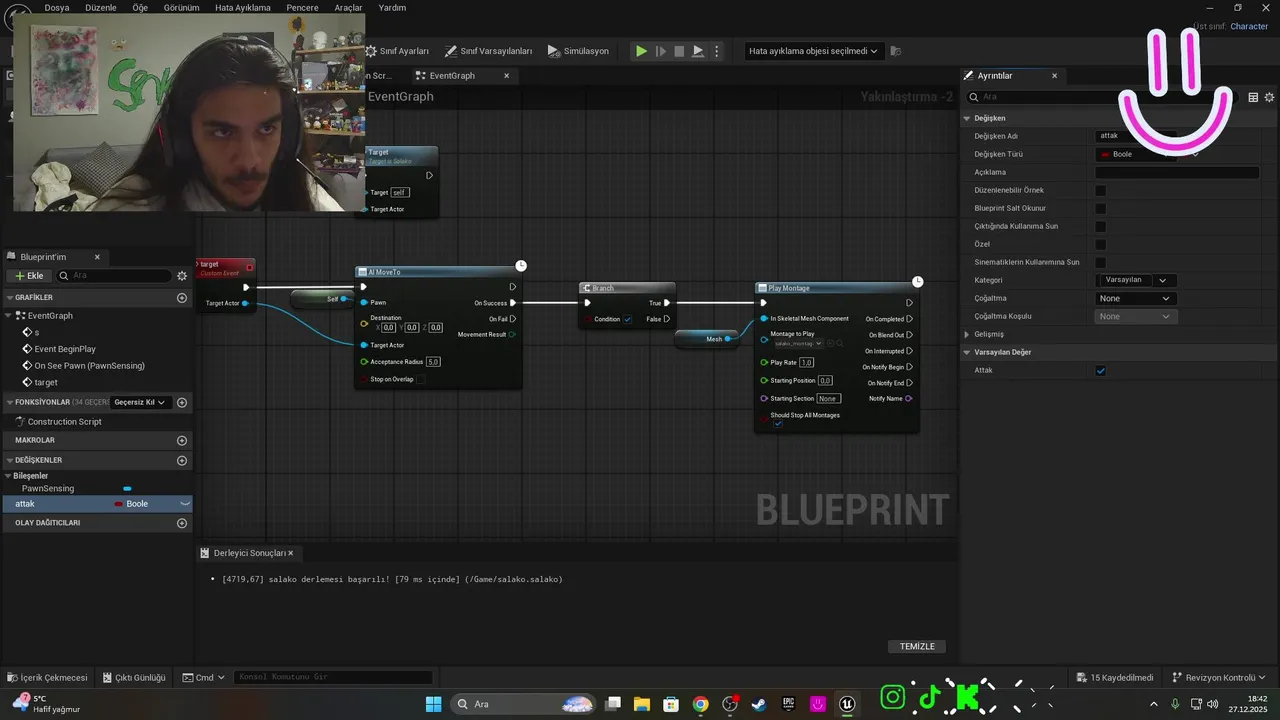This screenshot has width=1280, height=720.
Task: Open Kategori Varsayılan dropdown
Action: [x=1136, y=280]
